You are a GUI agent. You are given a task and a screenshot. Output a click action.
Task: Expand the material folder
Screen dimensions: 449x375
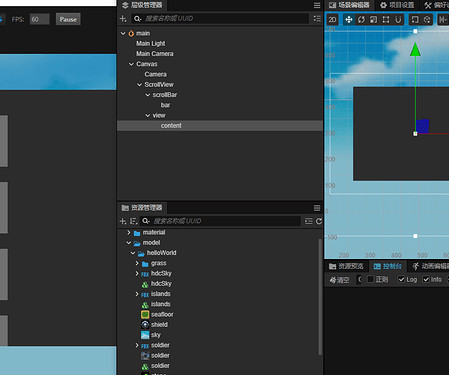(x=129, y=232)
